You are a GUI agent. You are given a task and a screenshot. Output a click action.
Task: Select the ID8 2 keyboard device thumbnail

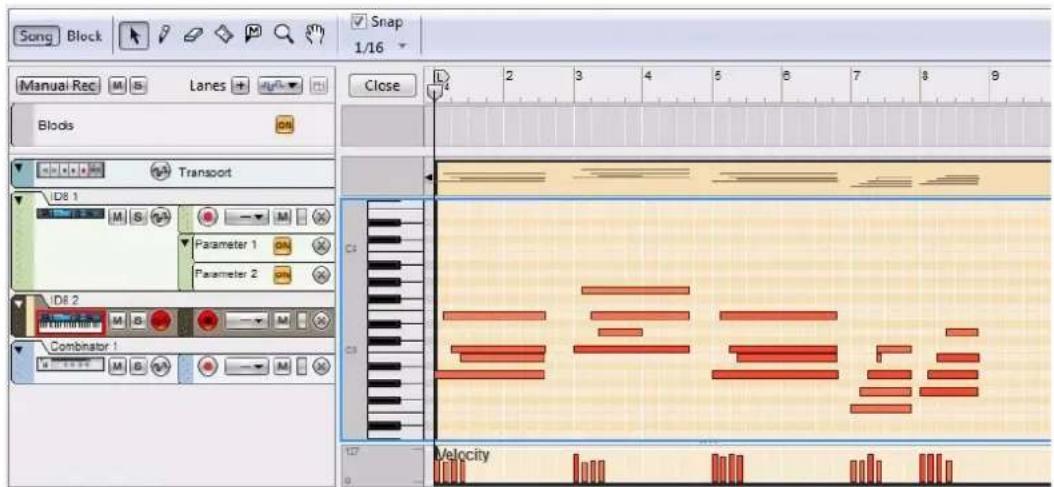71,321
